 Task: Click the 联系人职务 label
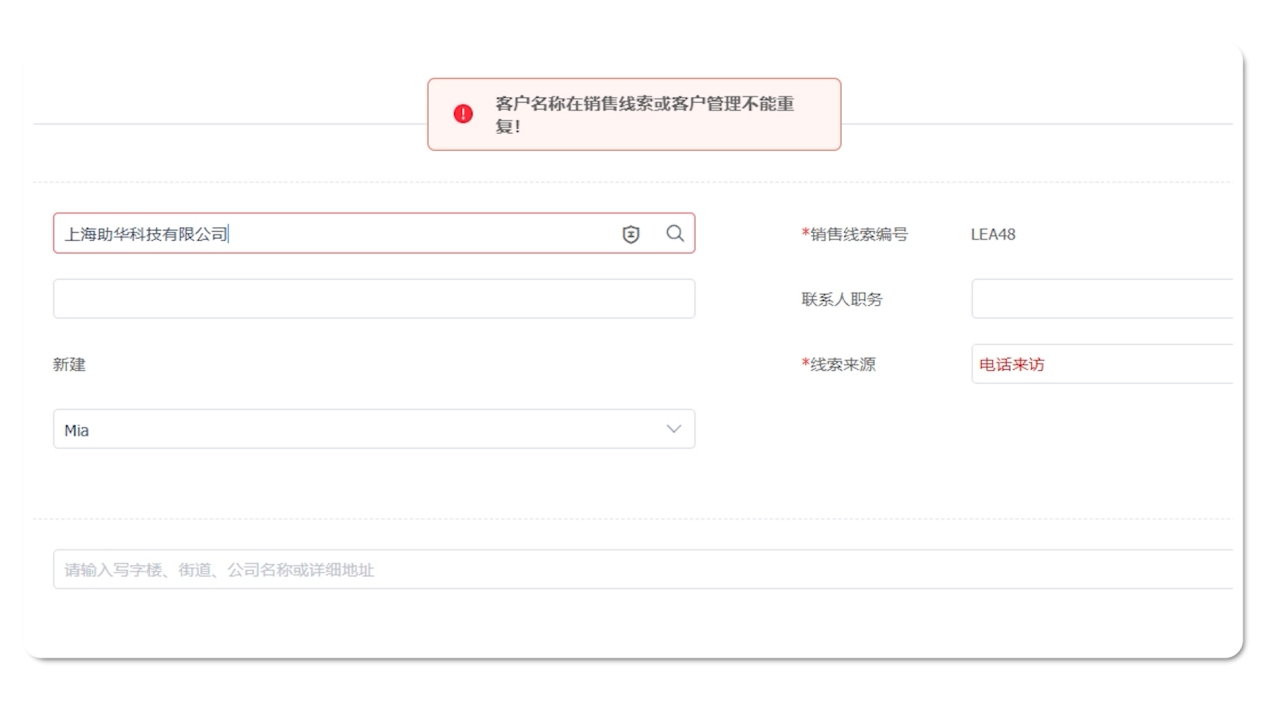coord(842,299)
